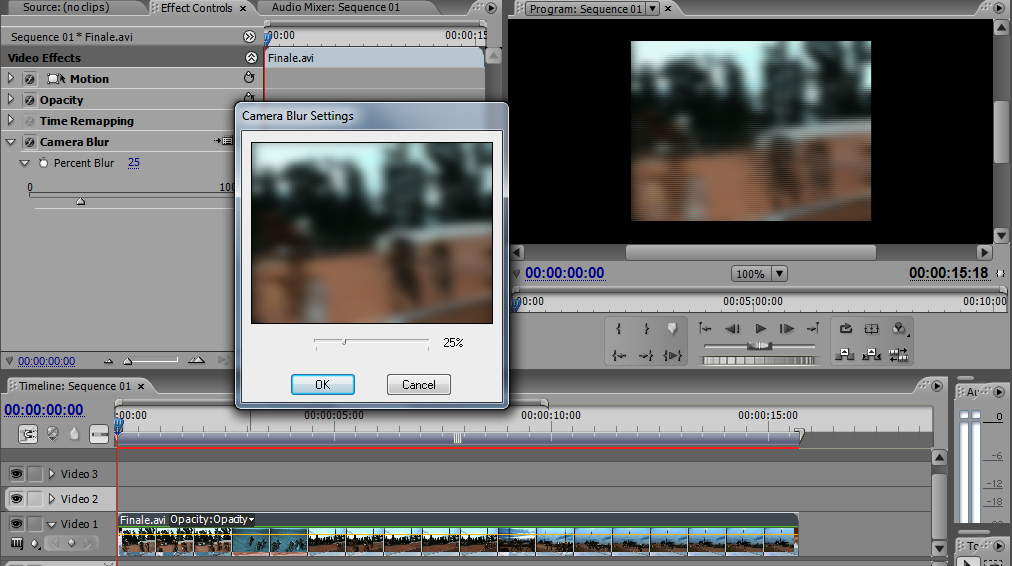The image size is (1012, 566).
Task: Click the blurred preview in Camera Blur Settings
Action: coord(372,233)
